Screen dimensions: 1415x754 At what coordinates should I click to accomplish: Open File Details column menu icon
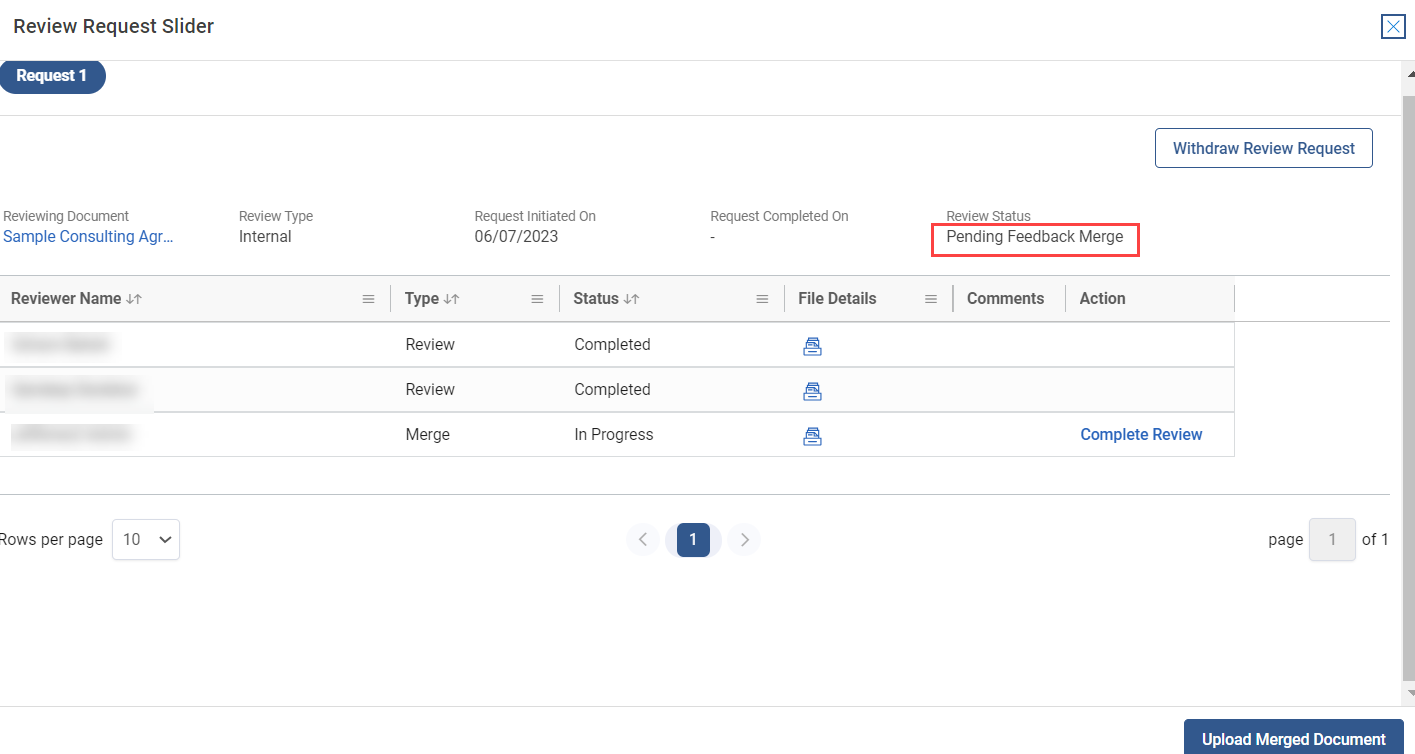point(931,299)
